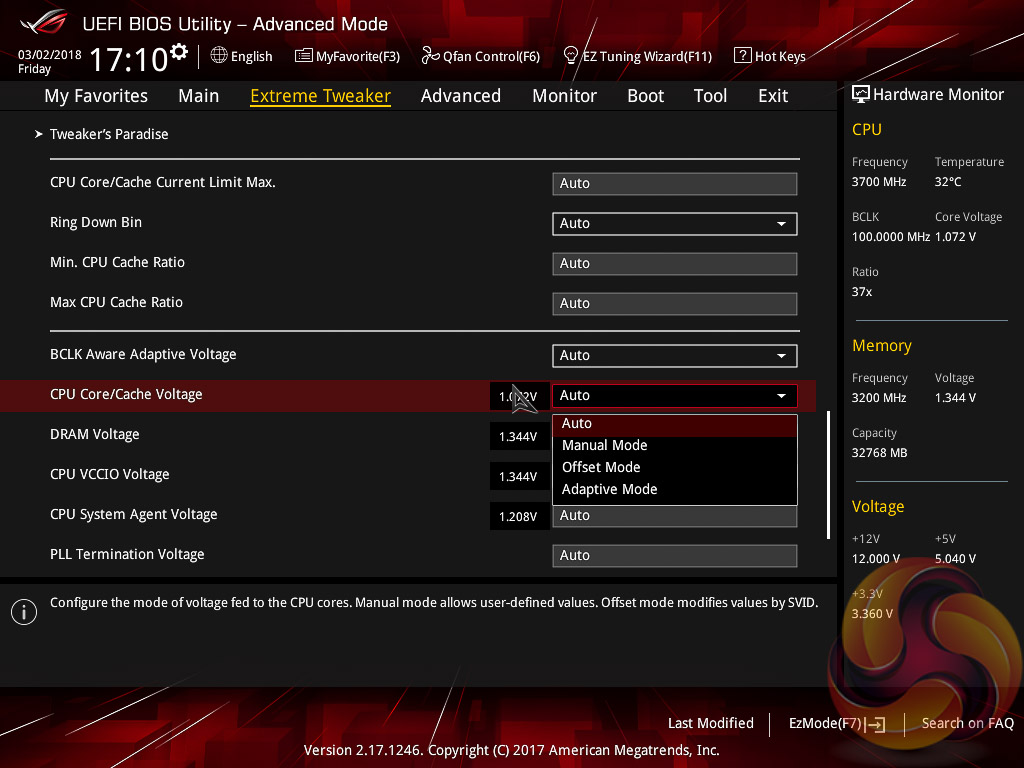The height and width of the screenshot is (768, 1024).
Task: Switch to My Favorites tab
Action: click(96, 96)
